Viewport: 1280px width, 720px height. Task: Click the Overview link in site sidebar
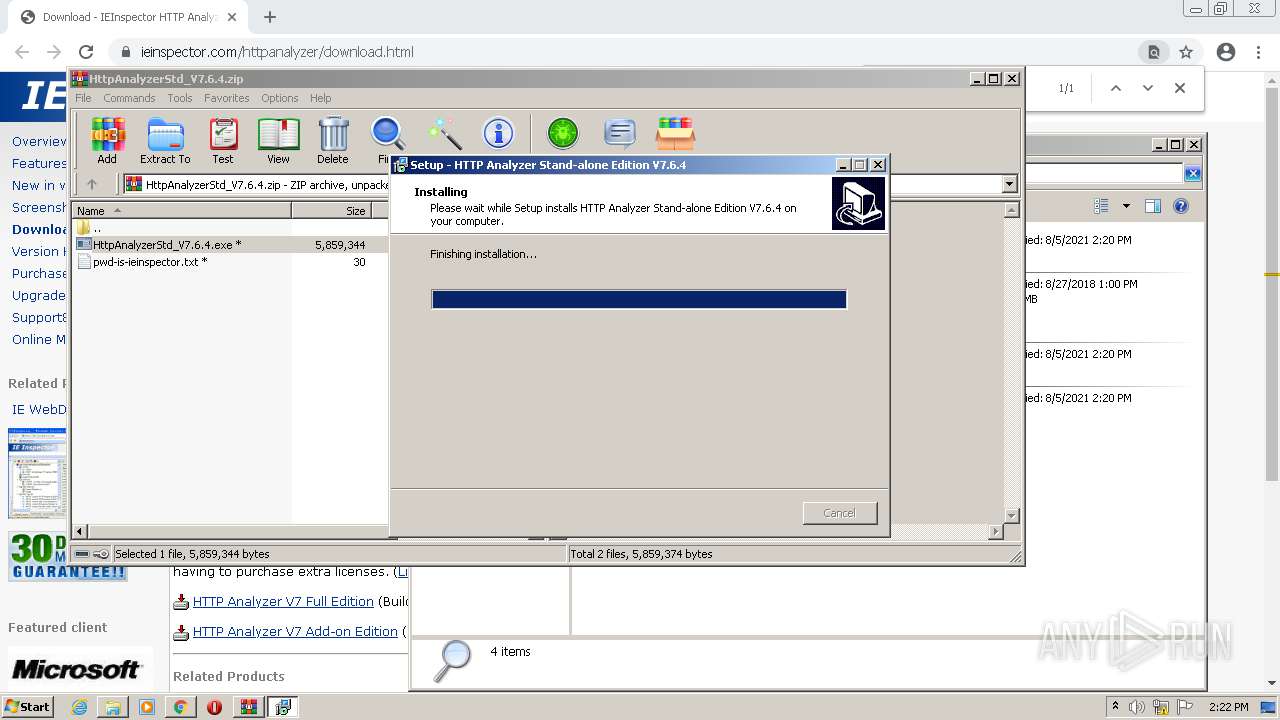[39, 141]
